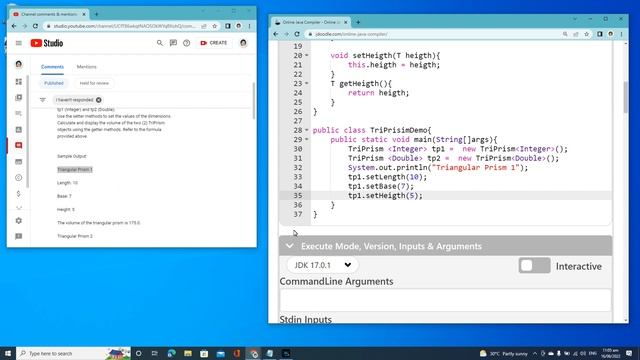Open Chrome menu in YouTube Studio window

pos(249,26)
